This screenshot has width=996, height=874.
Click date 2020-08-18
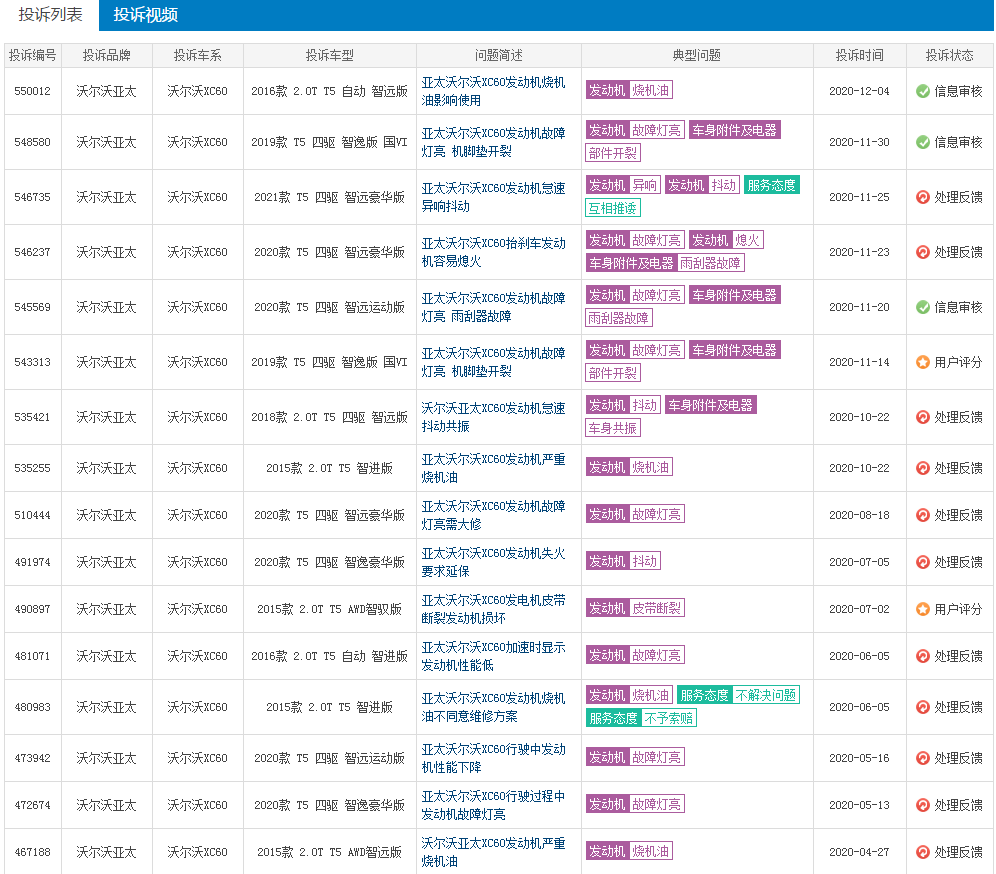859,515
